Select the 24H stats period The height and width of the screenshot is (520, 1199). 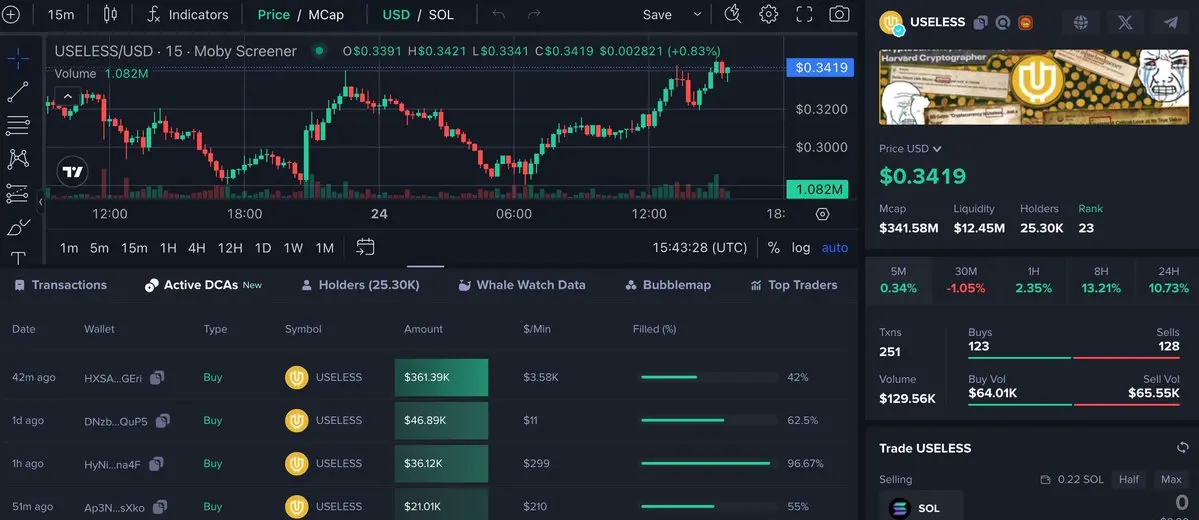[1168, 280]
